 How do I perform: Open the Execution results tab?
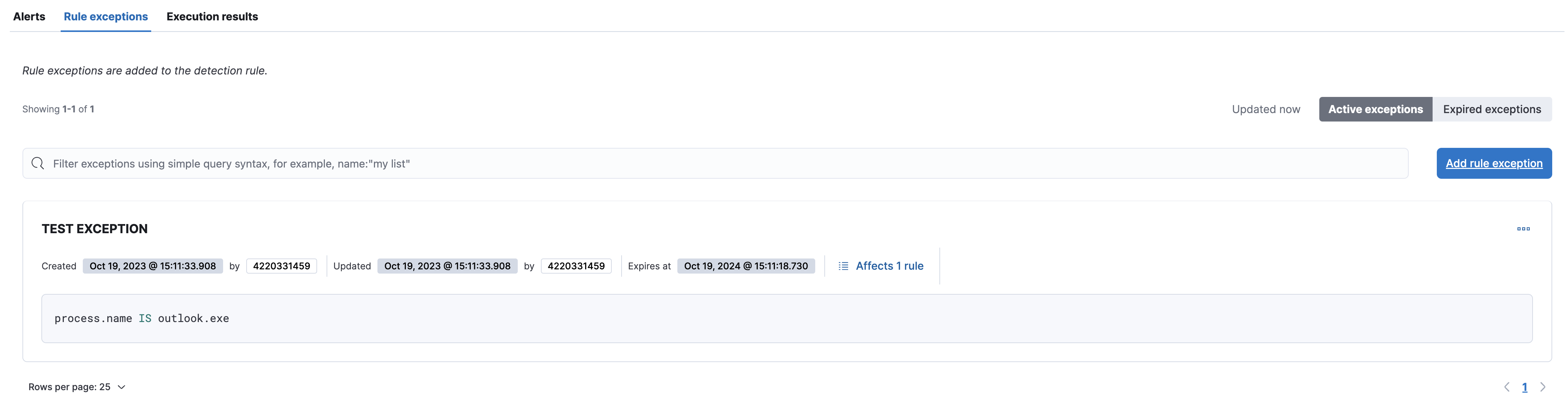[x=212, y=17]
